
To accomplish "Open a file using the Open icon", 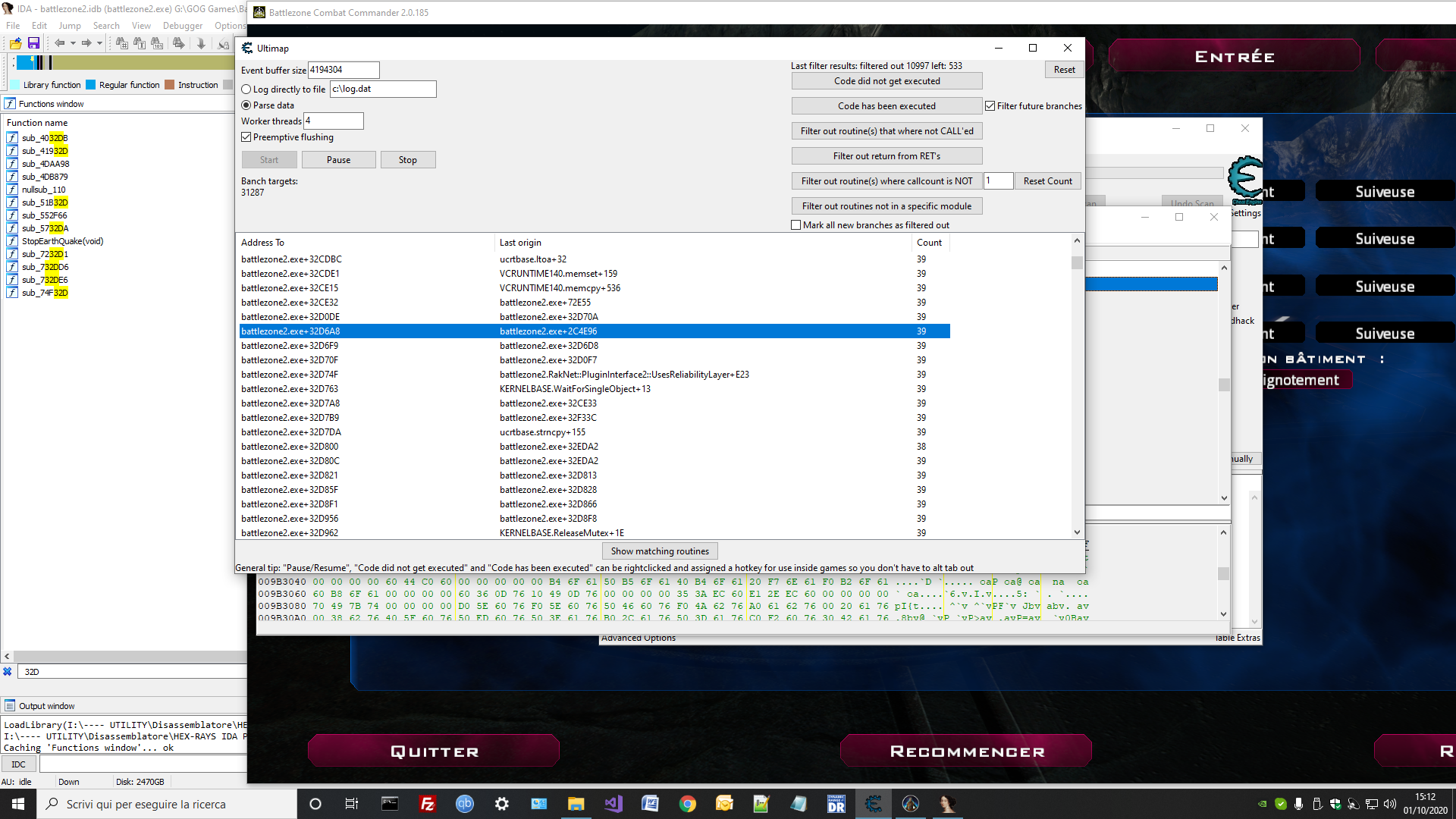I will point(16,43).
